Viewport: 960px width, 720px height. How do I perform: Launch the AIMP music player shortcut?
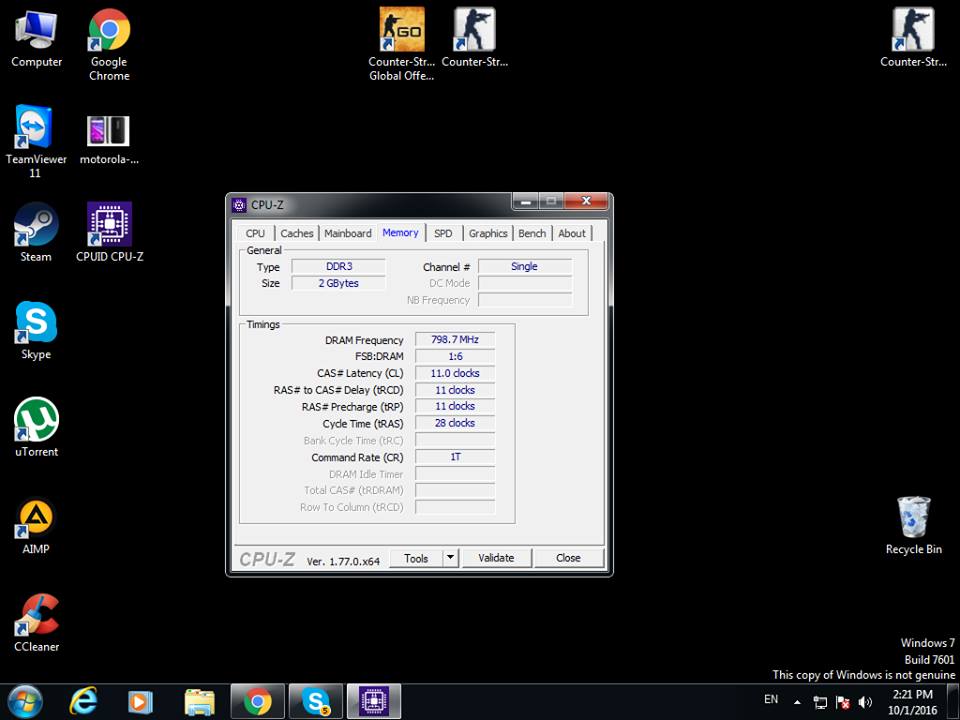point(36,519)
